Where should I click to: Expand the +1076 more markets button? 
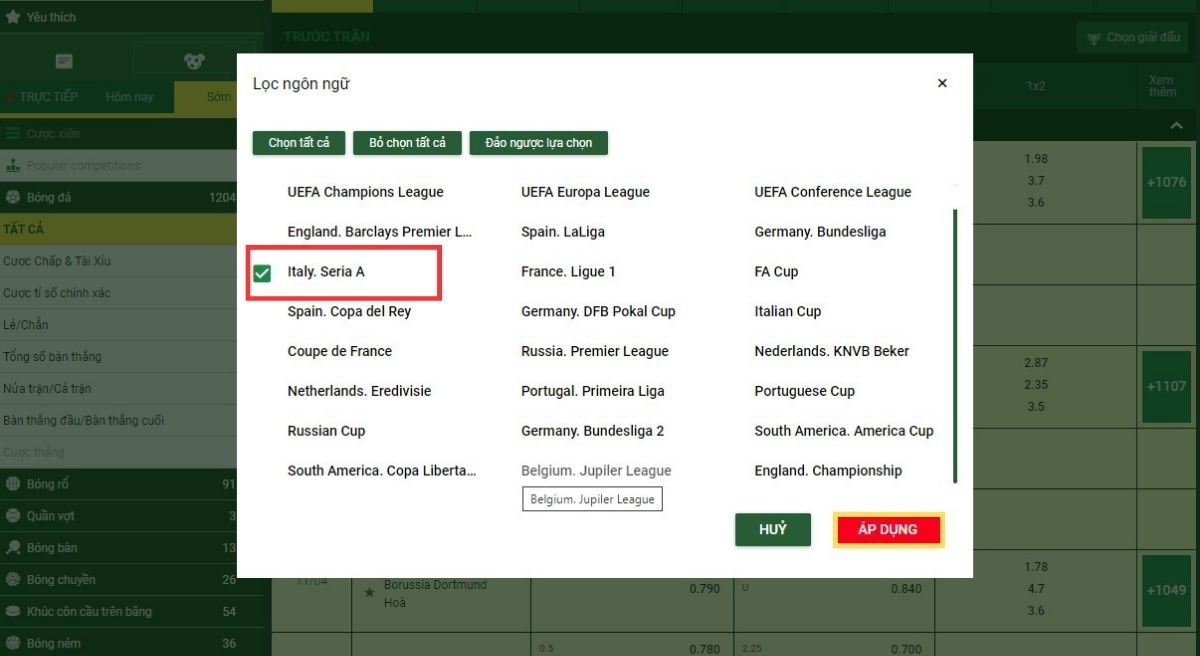(x=1166, y=182)
